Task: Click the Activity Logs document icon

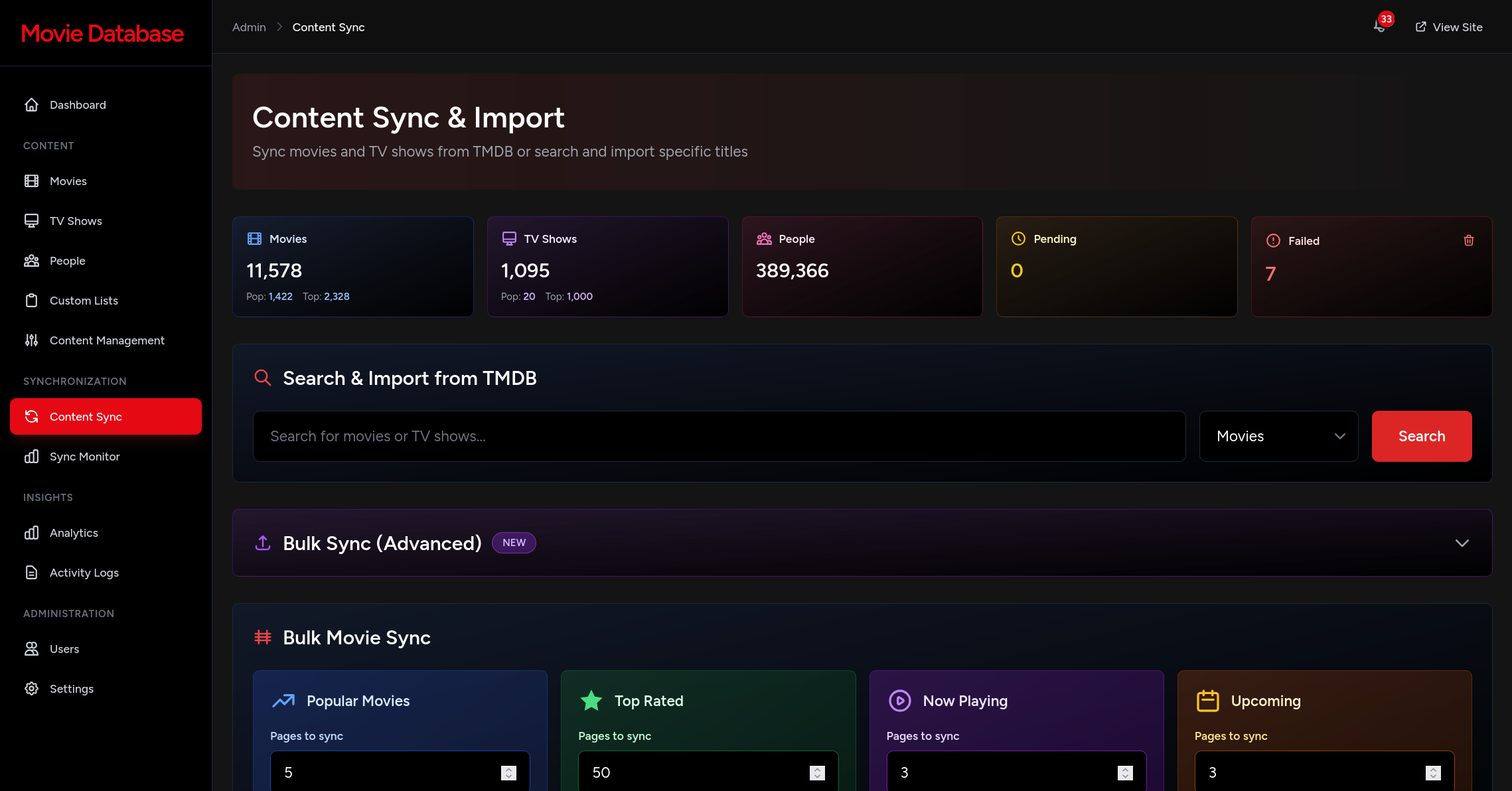Action: coord(31,573)
